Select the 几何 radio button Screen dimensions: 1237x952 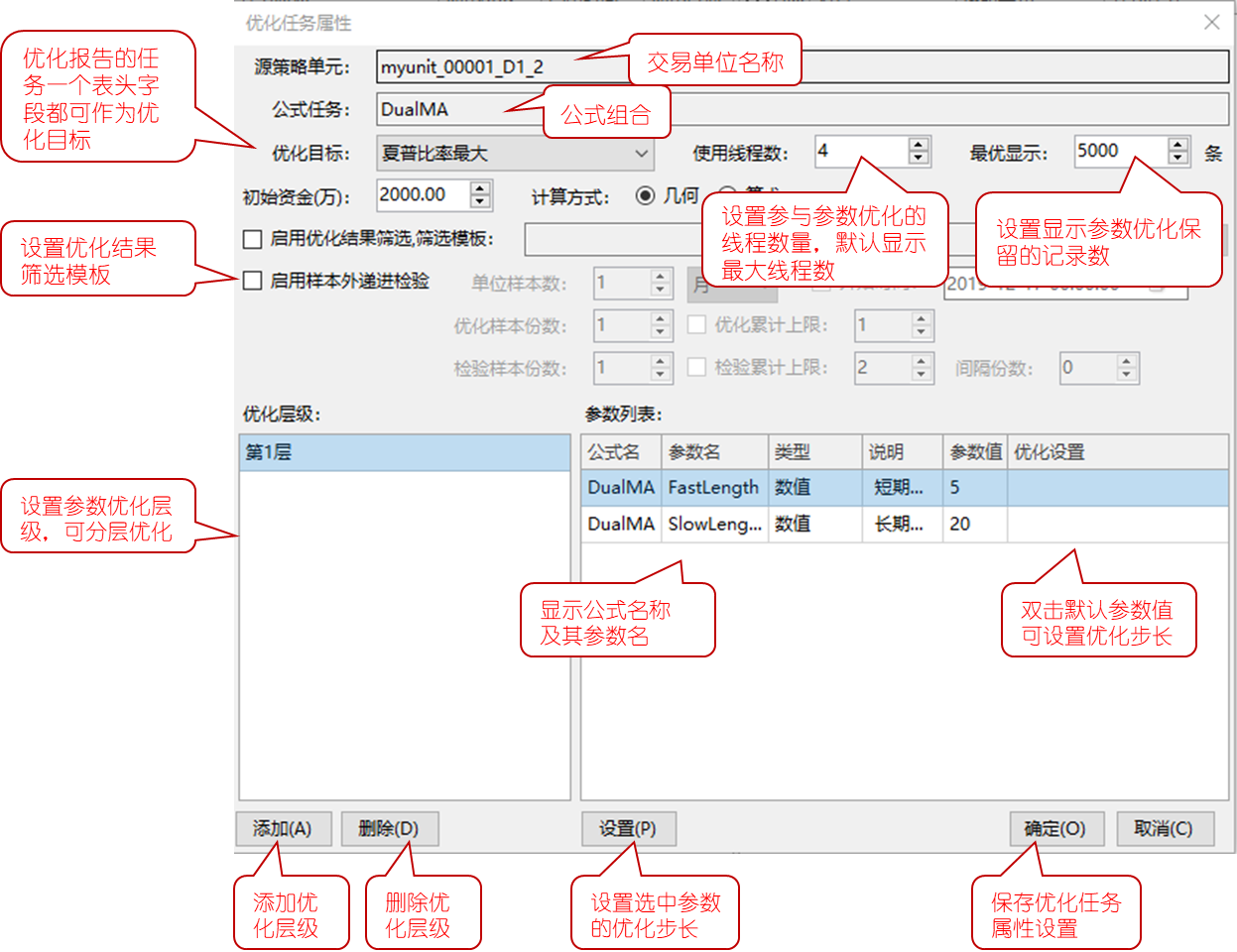pos(646,196)
